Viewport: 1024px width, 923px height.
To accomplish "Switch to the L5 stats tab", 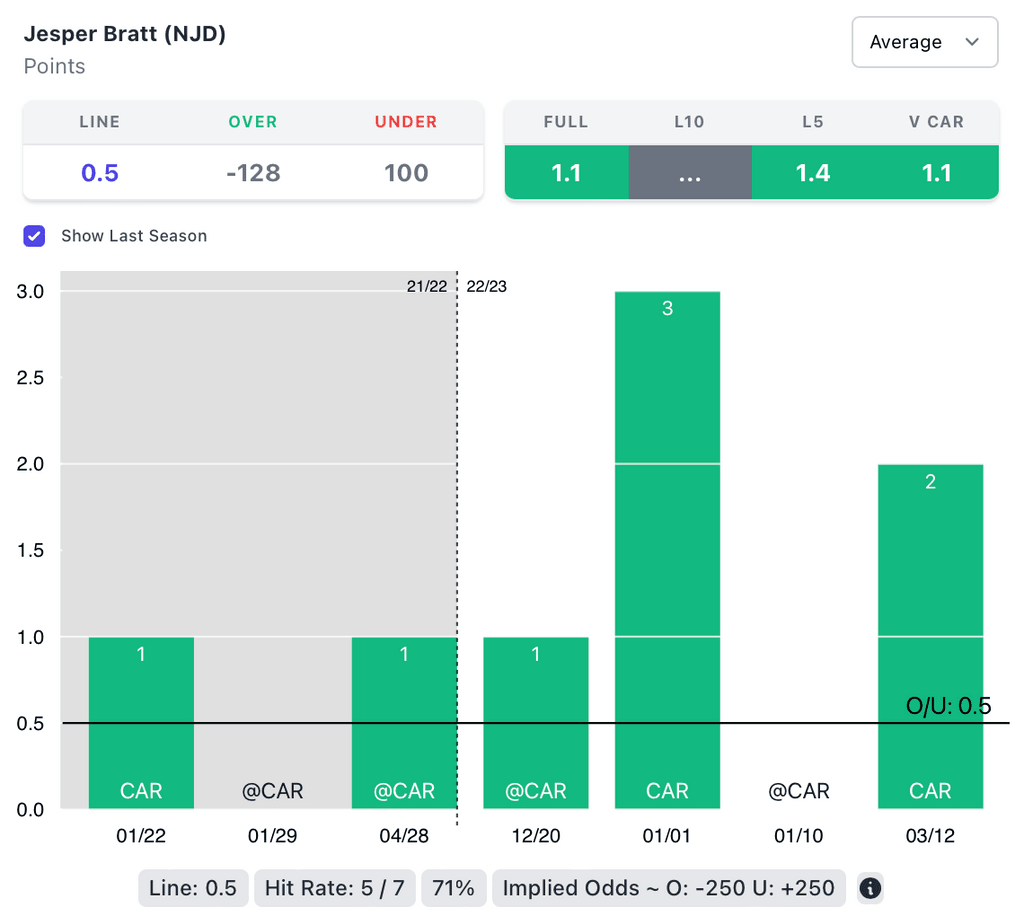I will coord(812,172).
